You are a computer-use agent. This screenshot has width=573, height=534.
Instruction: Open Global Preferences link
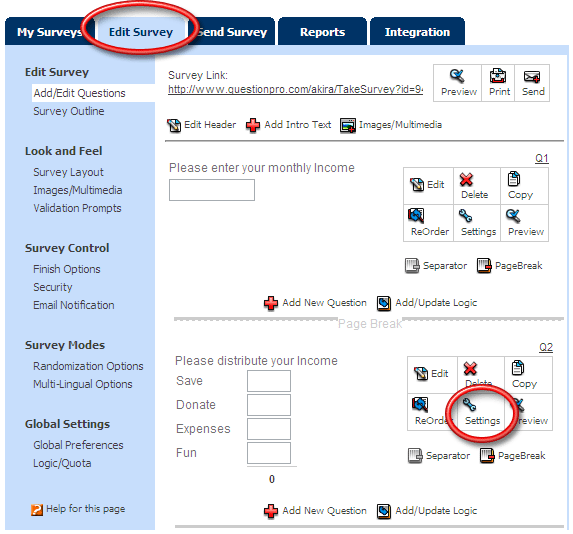[78, 445]
